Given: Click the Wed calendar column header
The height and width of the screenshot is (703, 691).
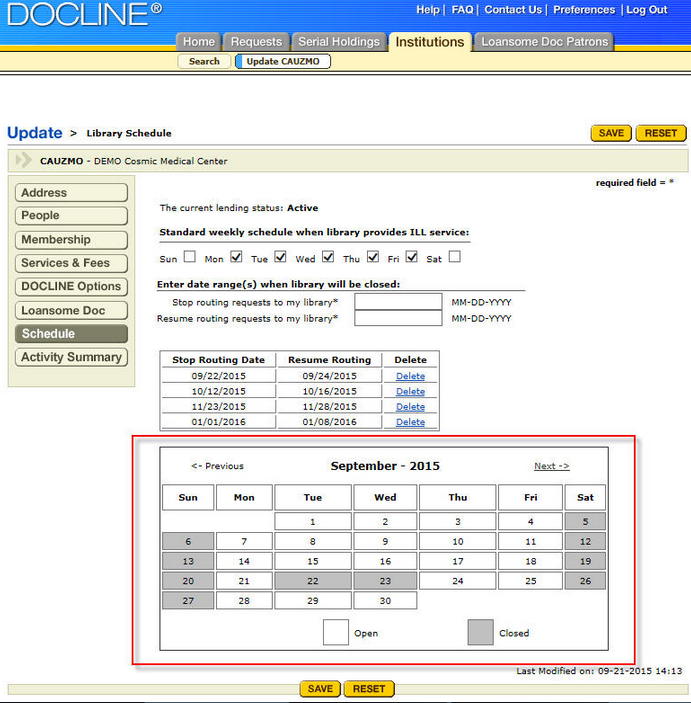Looking at the screenshot, I should (x=385, y=497).
